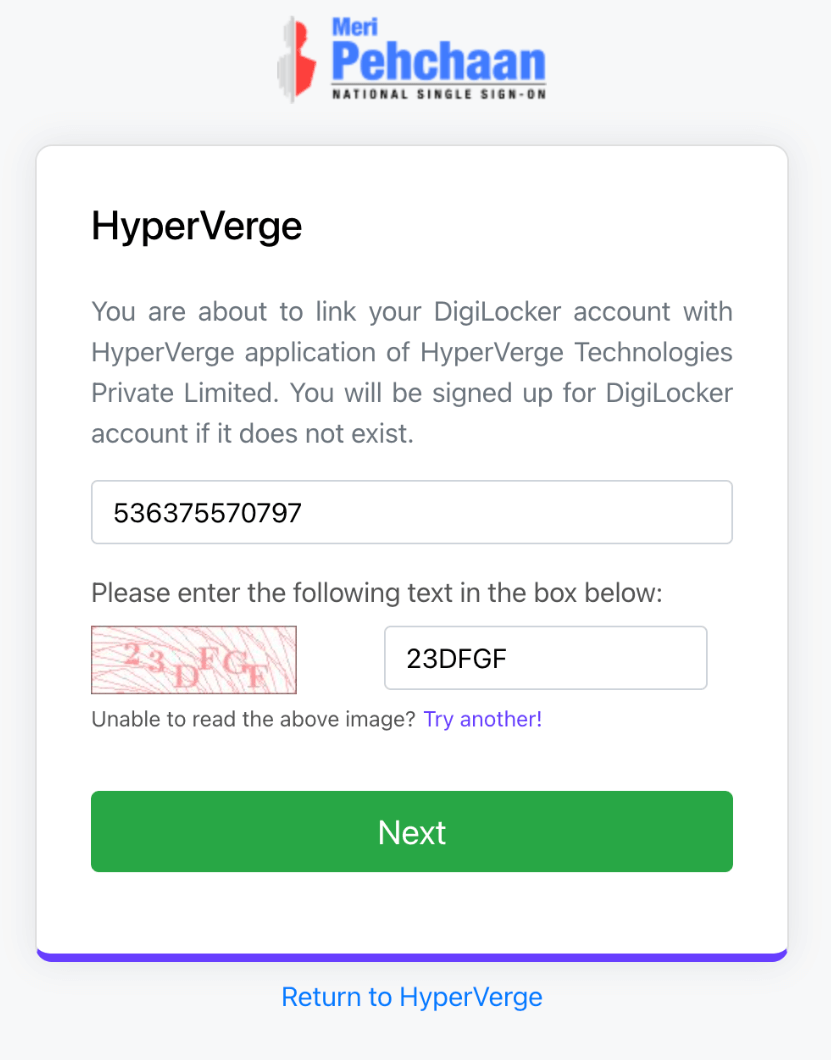Viewport: 831px width, 1060px height.
Task: Click the DigiLocker linking description paragraph
Action: coord(411,373)
